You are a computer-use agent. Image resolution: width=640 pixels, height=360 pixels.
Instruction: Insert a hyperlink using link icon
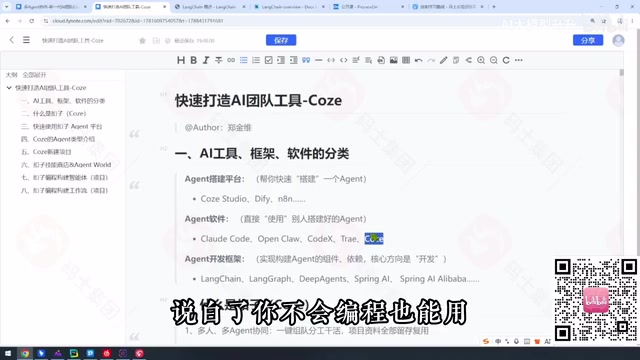(231, 60)
